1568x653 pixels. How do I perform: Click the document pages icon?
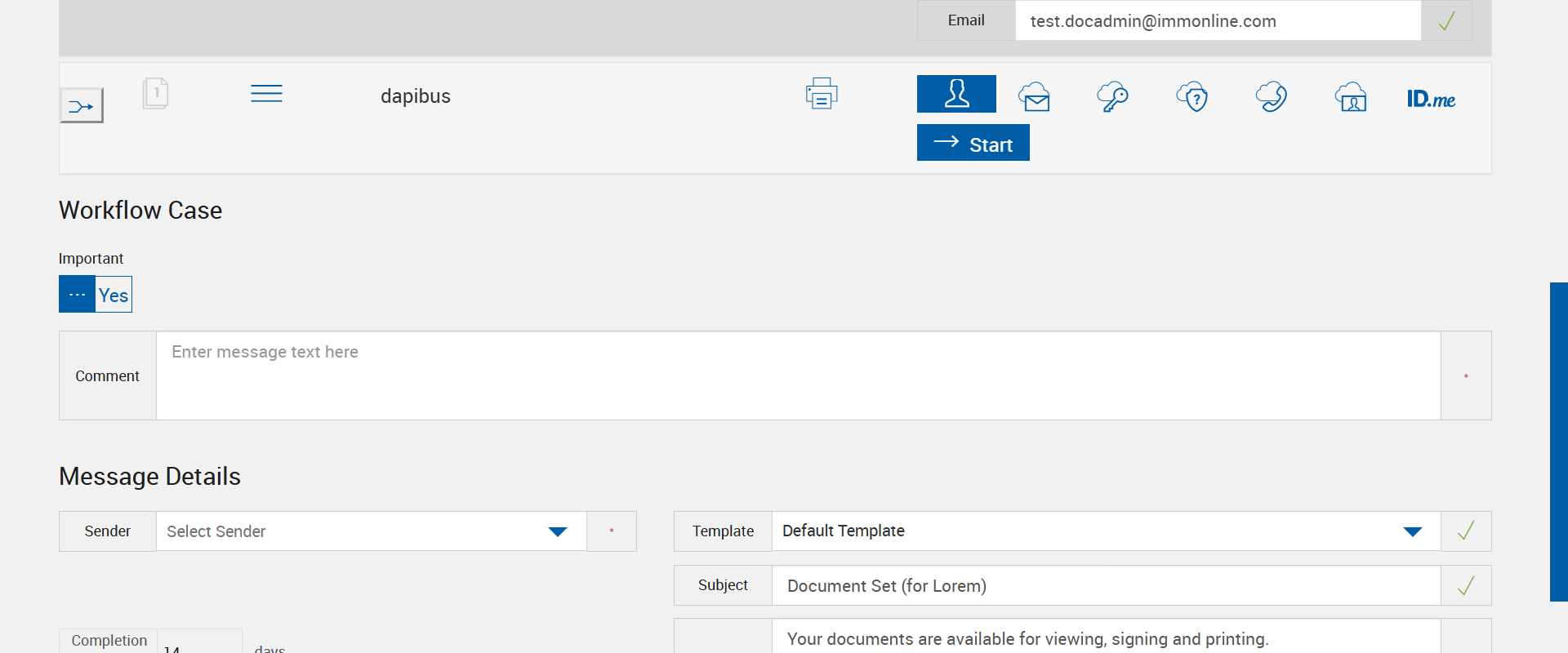pyautogui.click(x=155, y=93)
